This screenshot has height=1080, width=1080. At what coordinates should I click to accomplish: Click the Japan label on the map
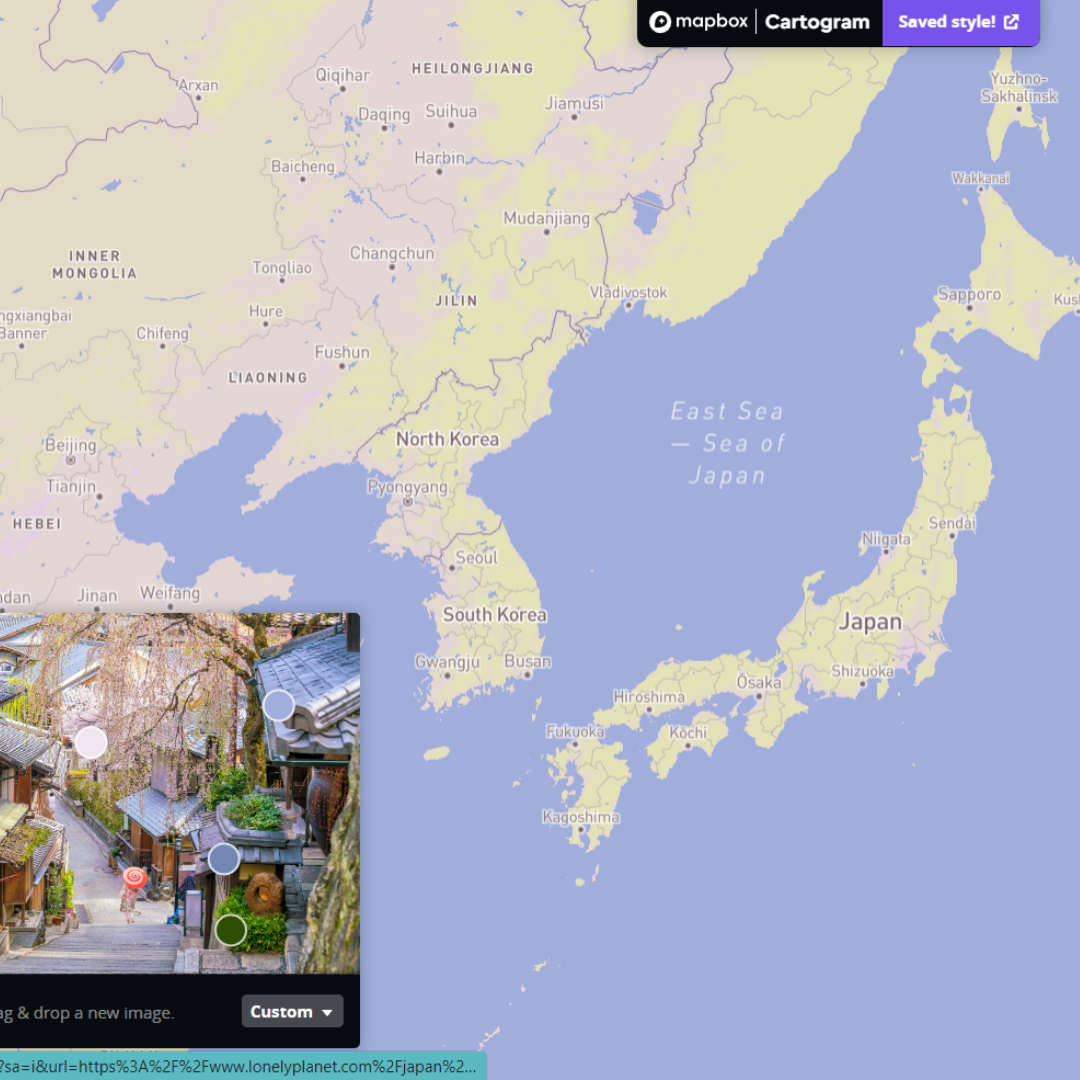click(872, 621)
